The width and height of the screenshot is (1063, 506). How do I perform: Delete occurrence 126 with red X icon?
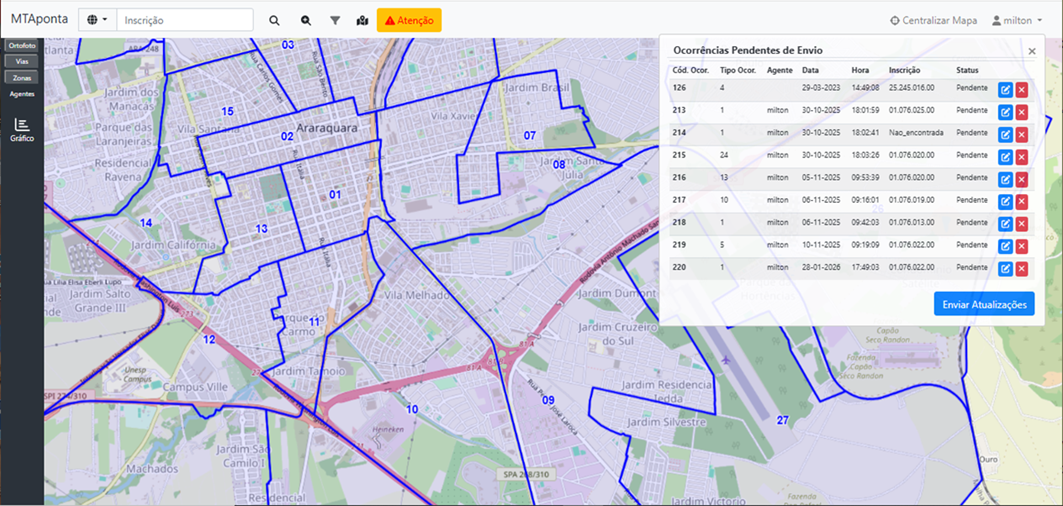pos(1022,90)
